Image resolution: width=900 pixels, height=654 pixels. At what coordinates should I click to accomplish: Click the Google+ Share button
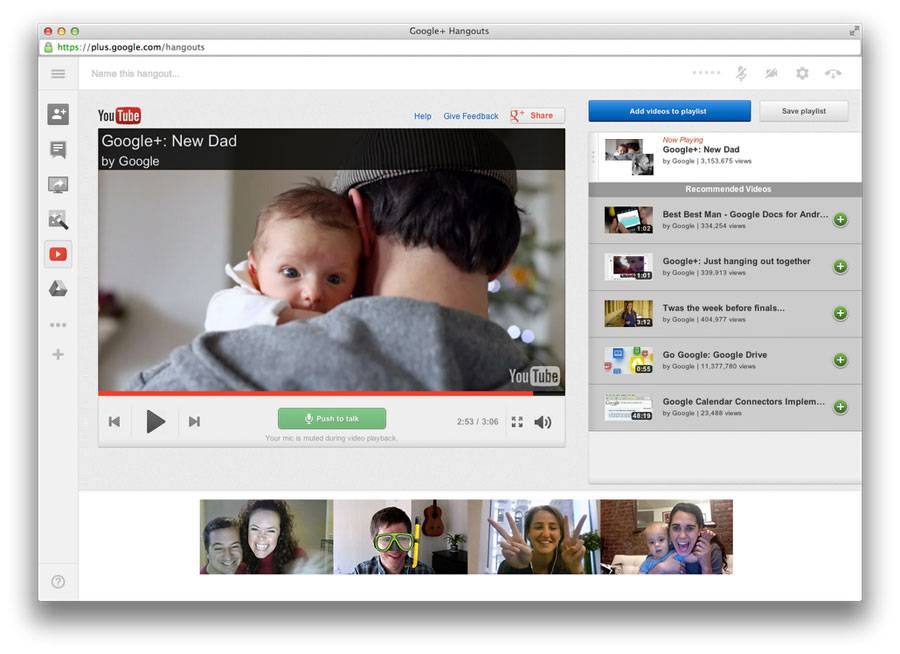tap(536, 115)
